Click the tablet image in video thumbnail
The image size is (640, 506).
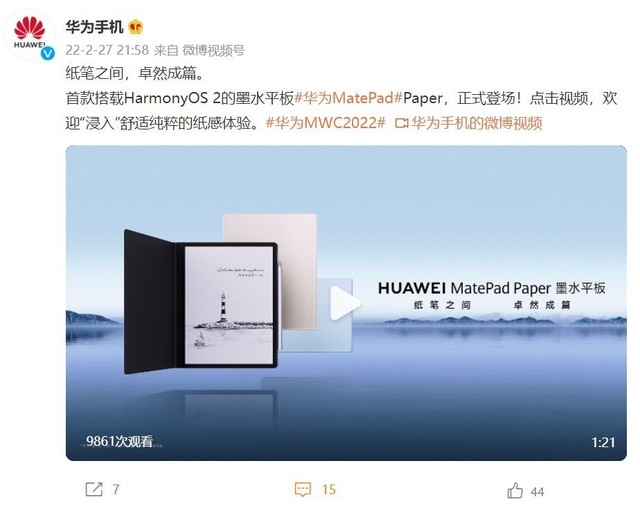click(201, 302)
